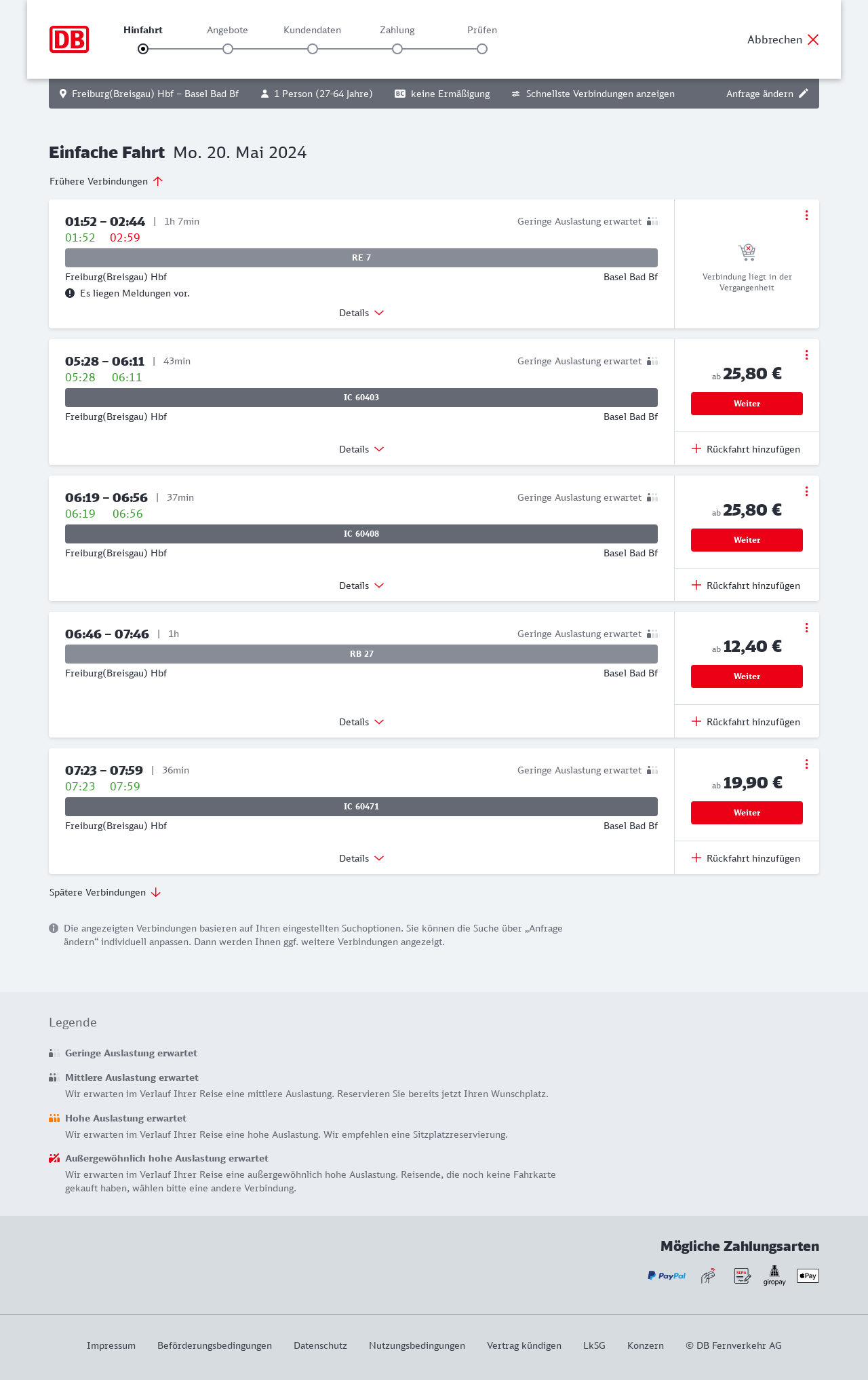This screenshot has width=868, height=1380.
Task: Select the Prüfen step circle
Action: (x=482, y=49)
